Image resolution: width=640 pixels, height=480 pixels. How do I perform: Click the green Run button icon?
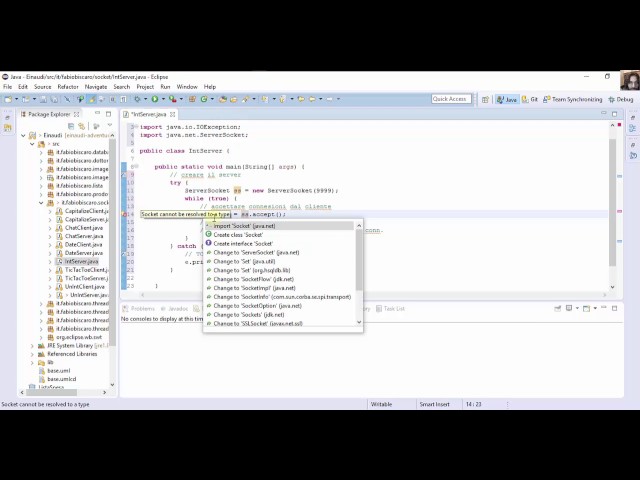[x=155, y=99]
